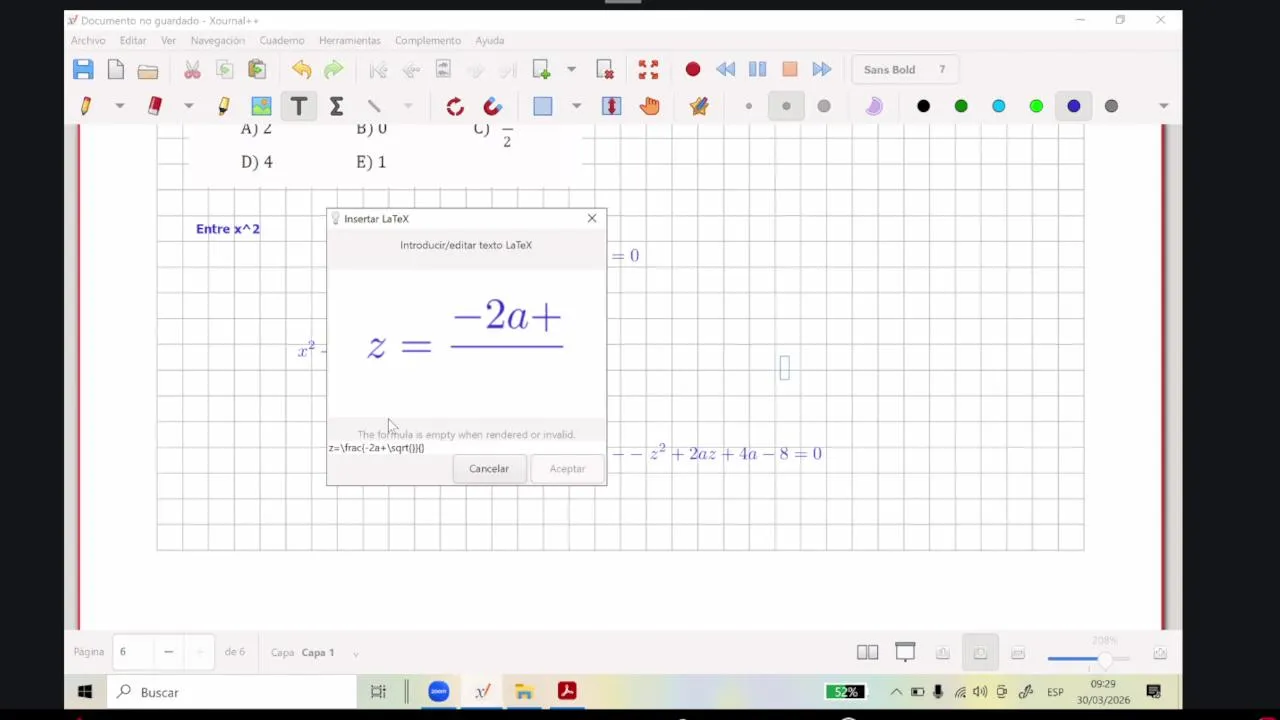
Task: Open the Sans Bold font selector
Action: pos(904,70)
